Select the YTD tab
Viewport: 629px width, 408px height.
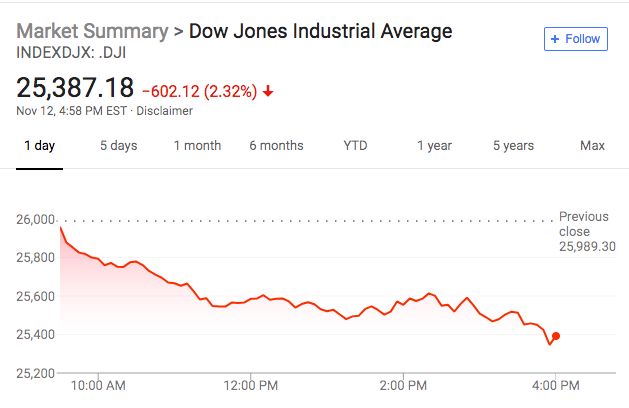(355, 146)
